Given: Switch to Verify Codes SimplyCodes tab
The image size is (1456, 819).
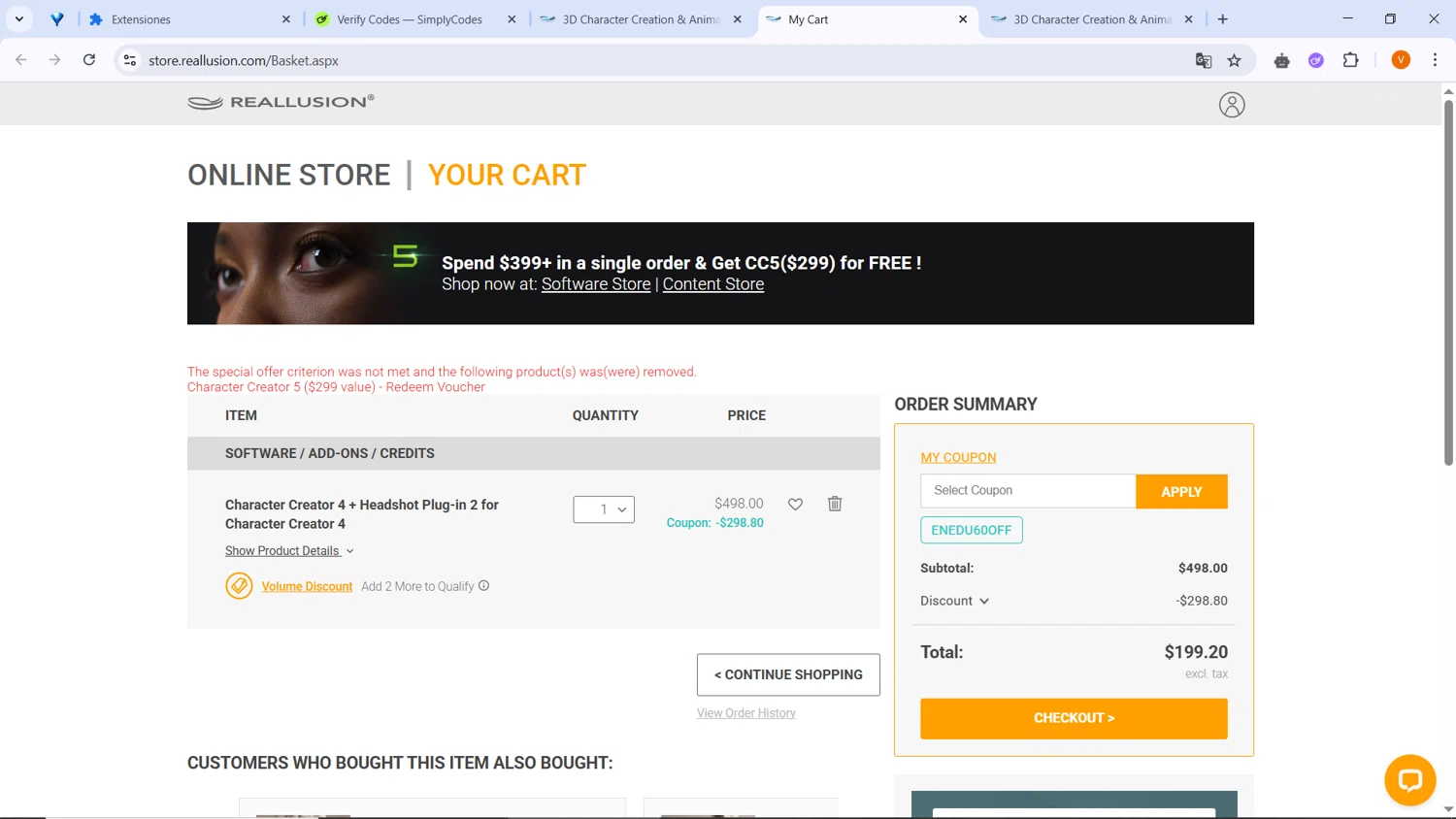Looking at the screenshot, I should (x=415, y=19).
